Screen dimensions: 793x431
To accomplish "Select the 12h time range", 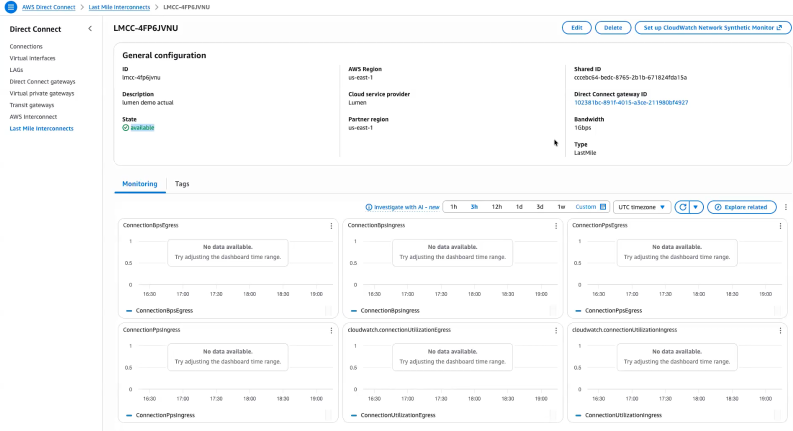I will coord(497,207).
